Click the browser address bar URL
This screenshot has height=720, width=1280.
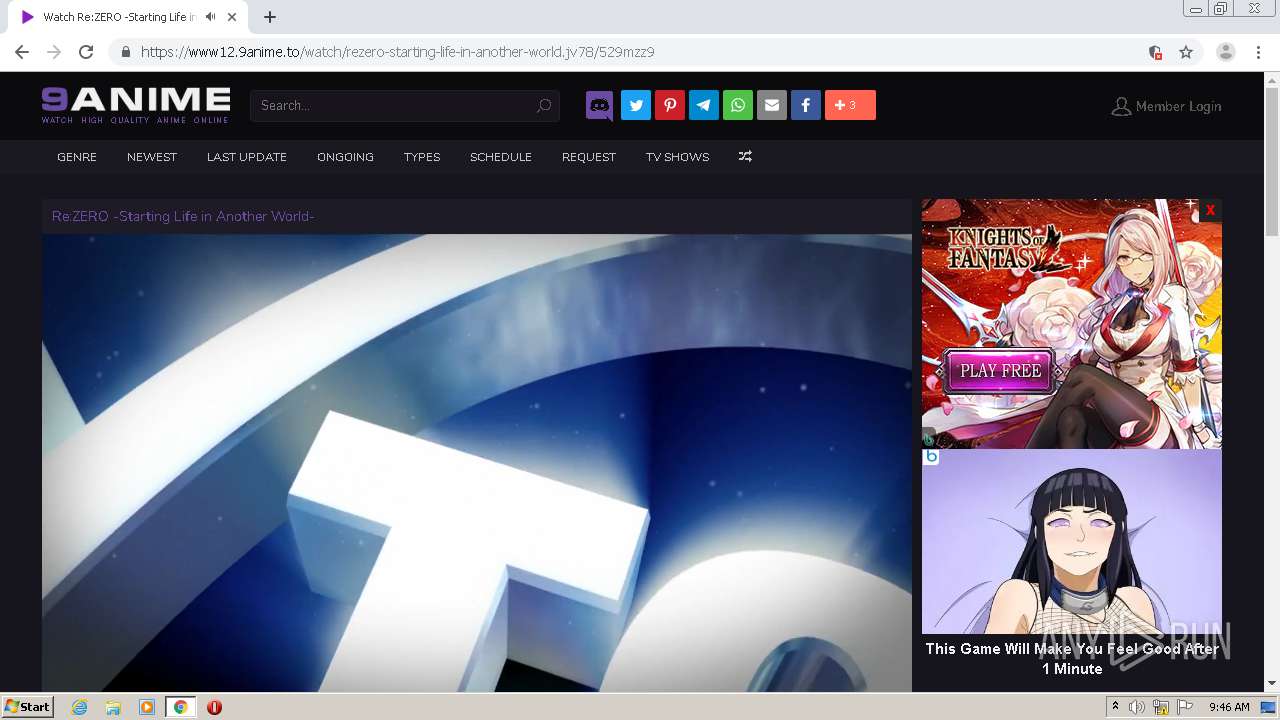(x=398, y=52)
